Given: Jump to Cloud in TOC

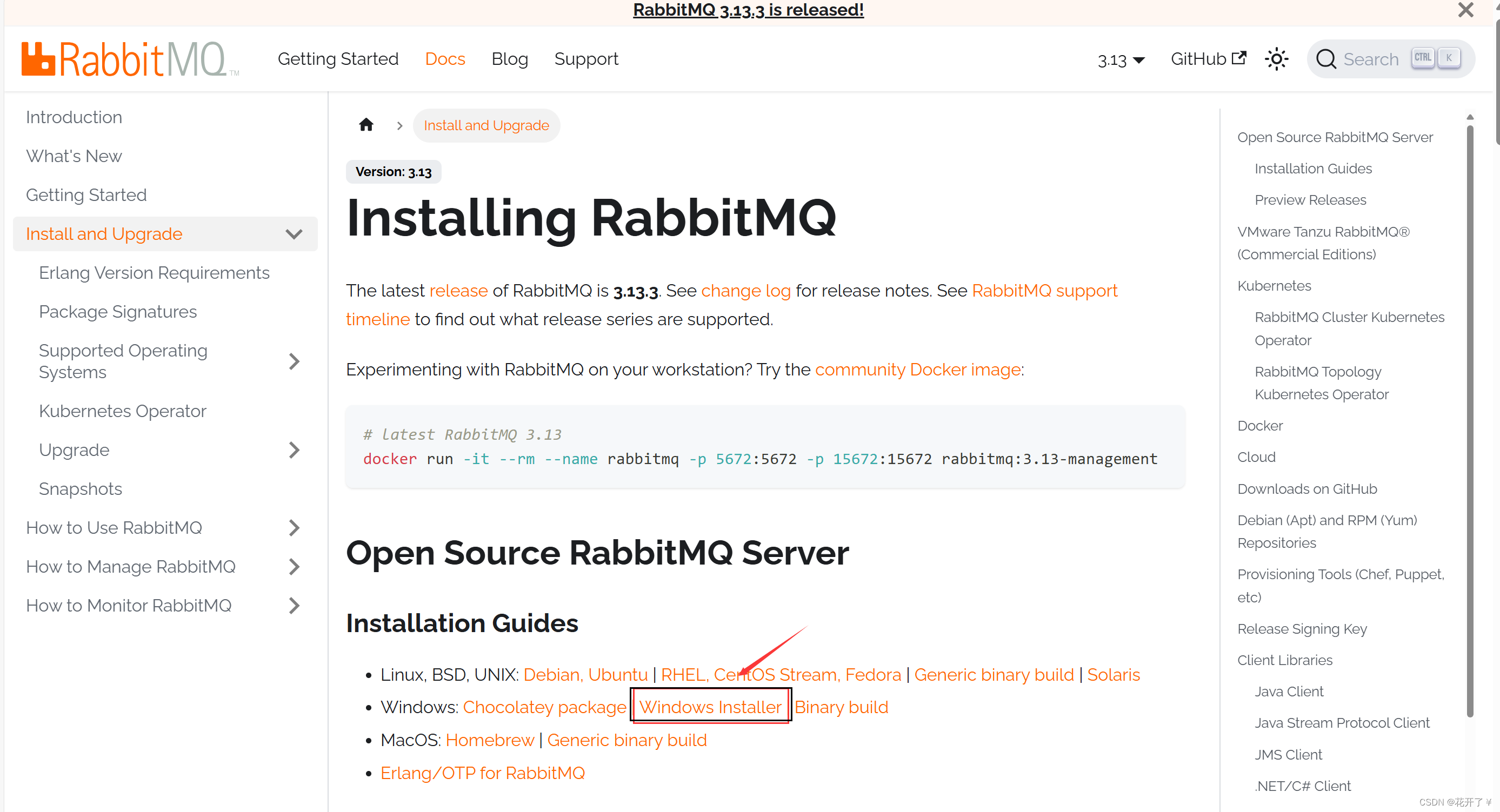Looking at the screenshot, I should [x=1256, y=458].
